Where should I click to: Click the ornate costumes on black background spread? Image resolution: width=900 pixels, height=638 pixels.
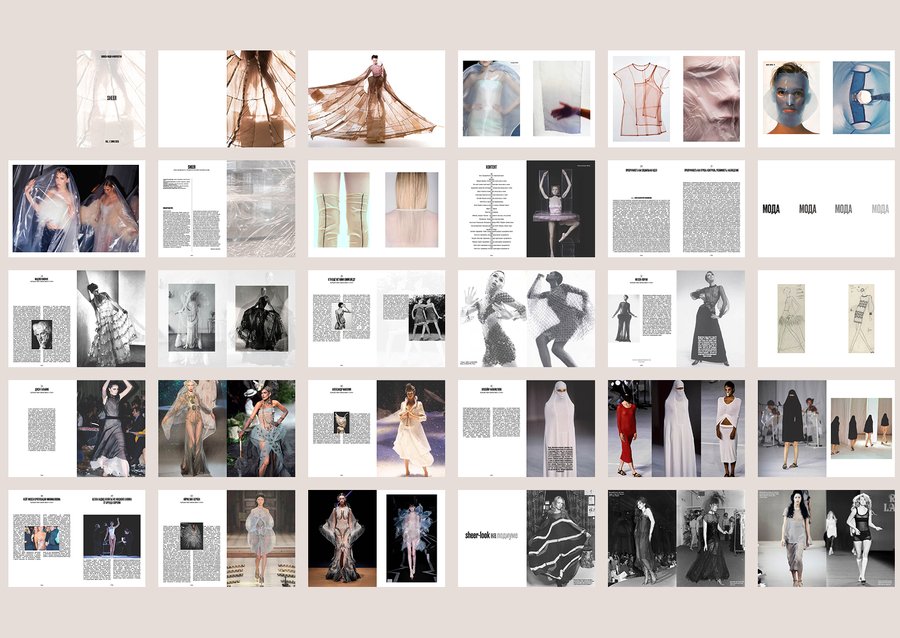pos(376,539)
